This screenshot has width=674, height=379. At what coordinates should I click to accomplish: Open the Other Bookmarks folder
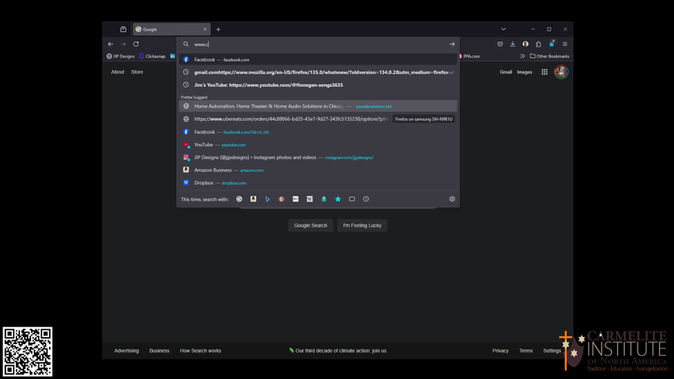click(550, 56)
